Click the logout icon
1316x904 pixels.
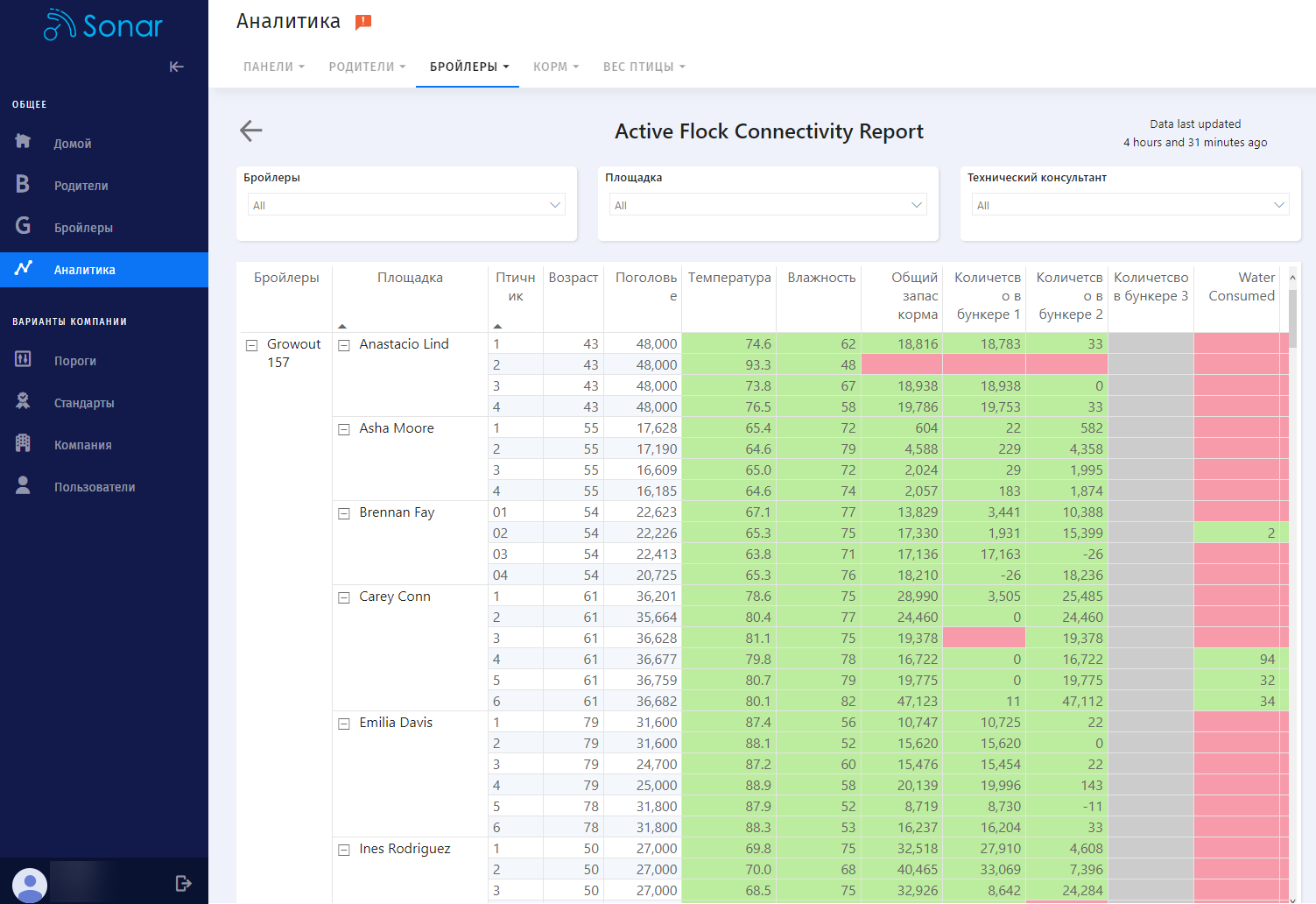tap(183, 883)
